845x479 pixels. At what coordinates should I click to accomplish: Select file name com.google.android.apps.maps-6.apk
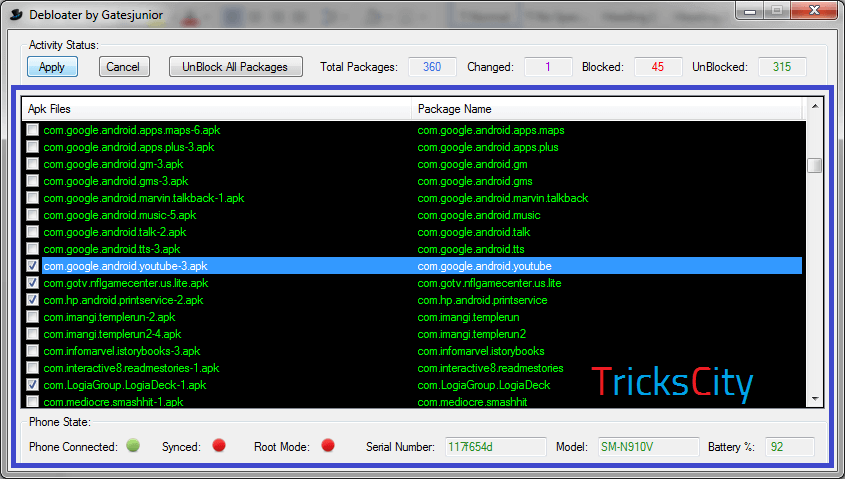(132, 130)
